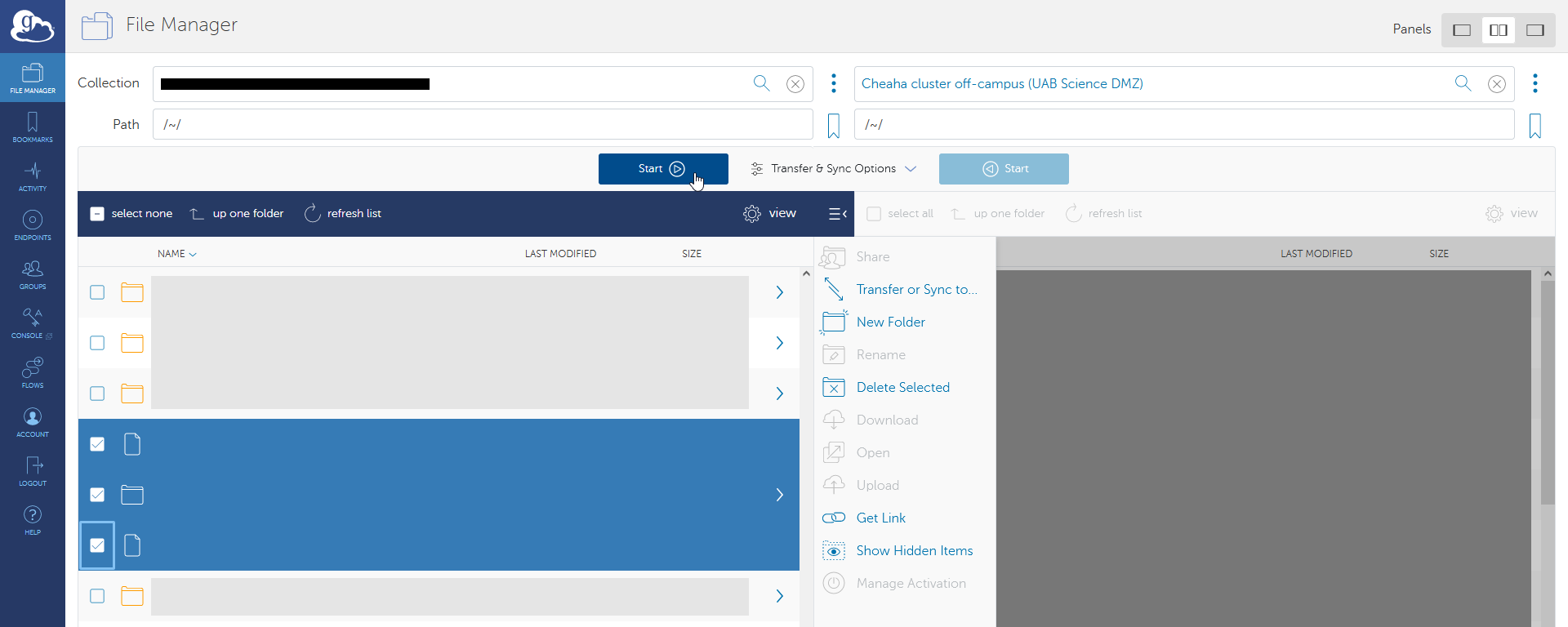This screenshot has height=627, width=1568.
Task: Open Bookmarks in the left sidebar
Action: click(33, 127)
